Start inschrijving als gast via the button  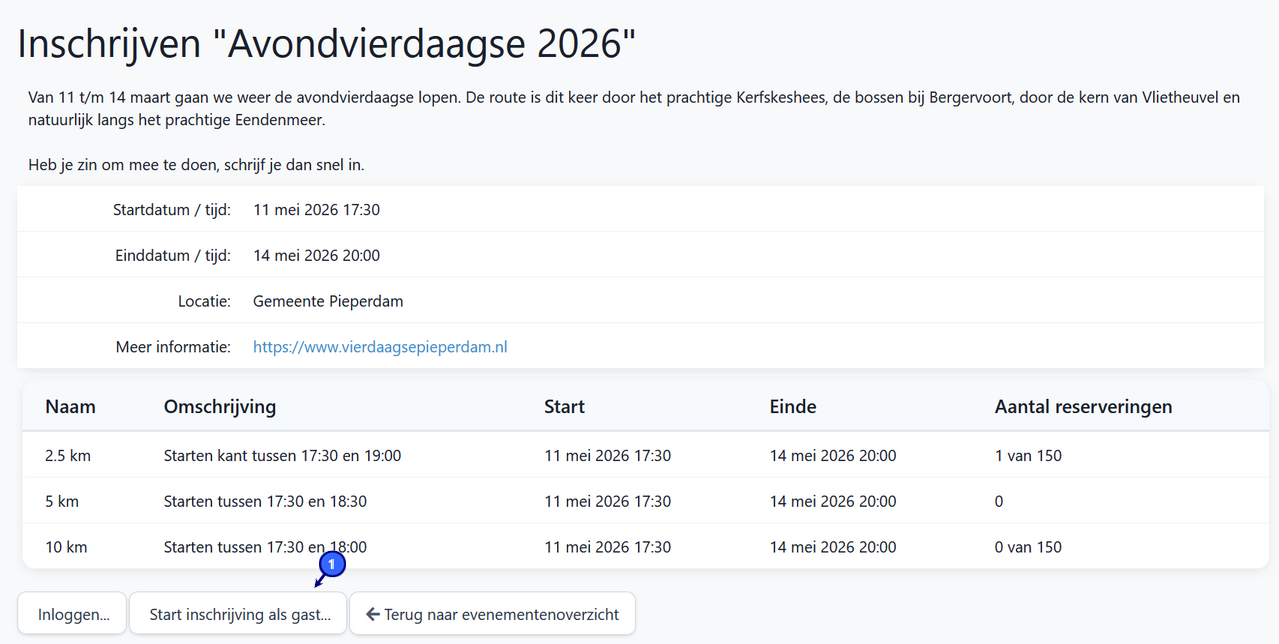click(237, 613)
